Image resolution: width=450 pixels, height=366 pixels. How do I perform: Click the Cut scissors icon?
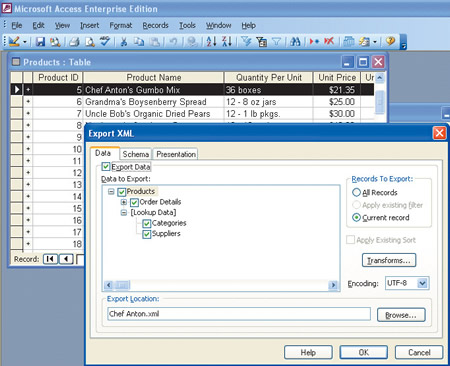click(x=124, y=42)
